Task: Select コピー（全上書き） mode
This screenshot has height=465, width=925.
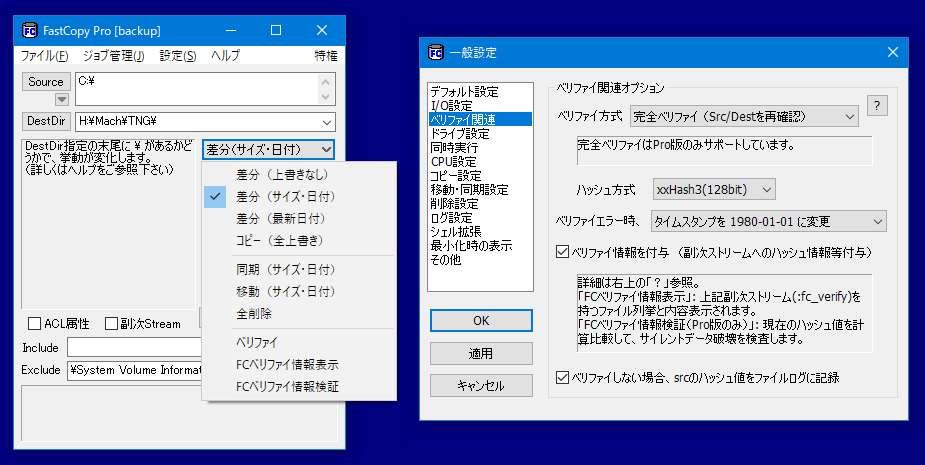Action: [x=299, y=241]
